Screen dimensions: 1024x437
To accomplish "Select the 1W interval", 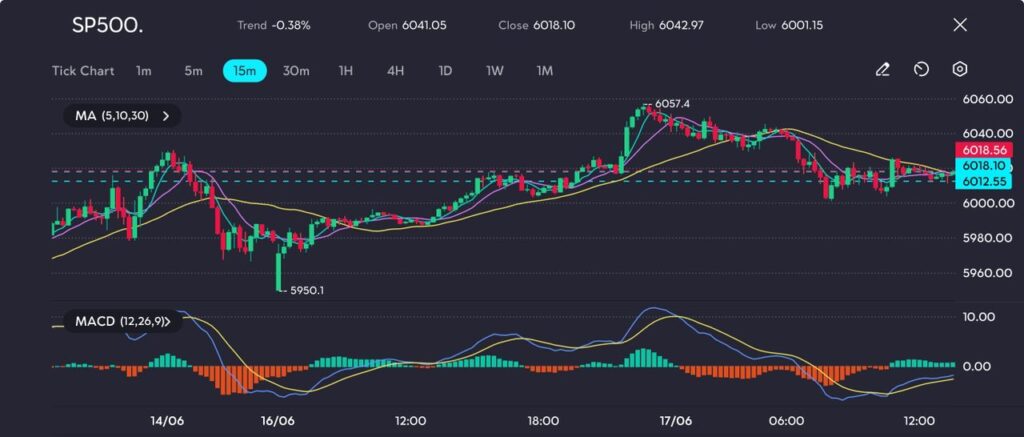I will click(495, 71).
